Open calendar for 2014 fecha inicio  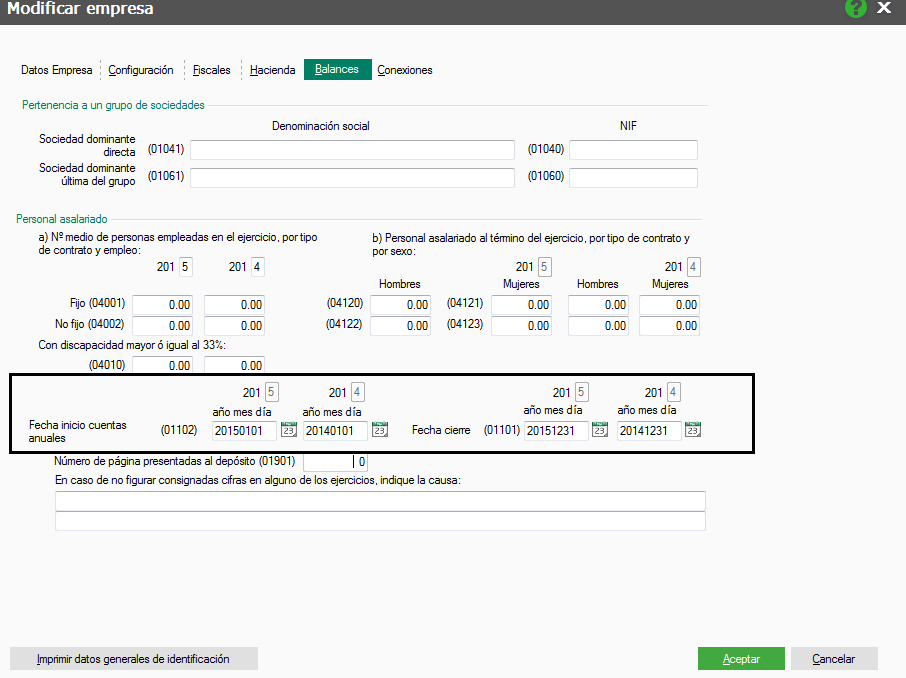[x=380, y=429]
